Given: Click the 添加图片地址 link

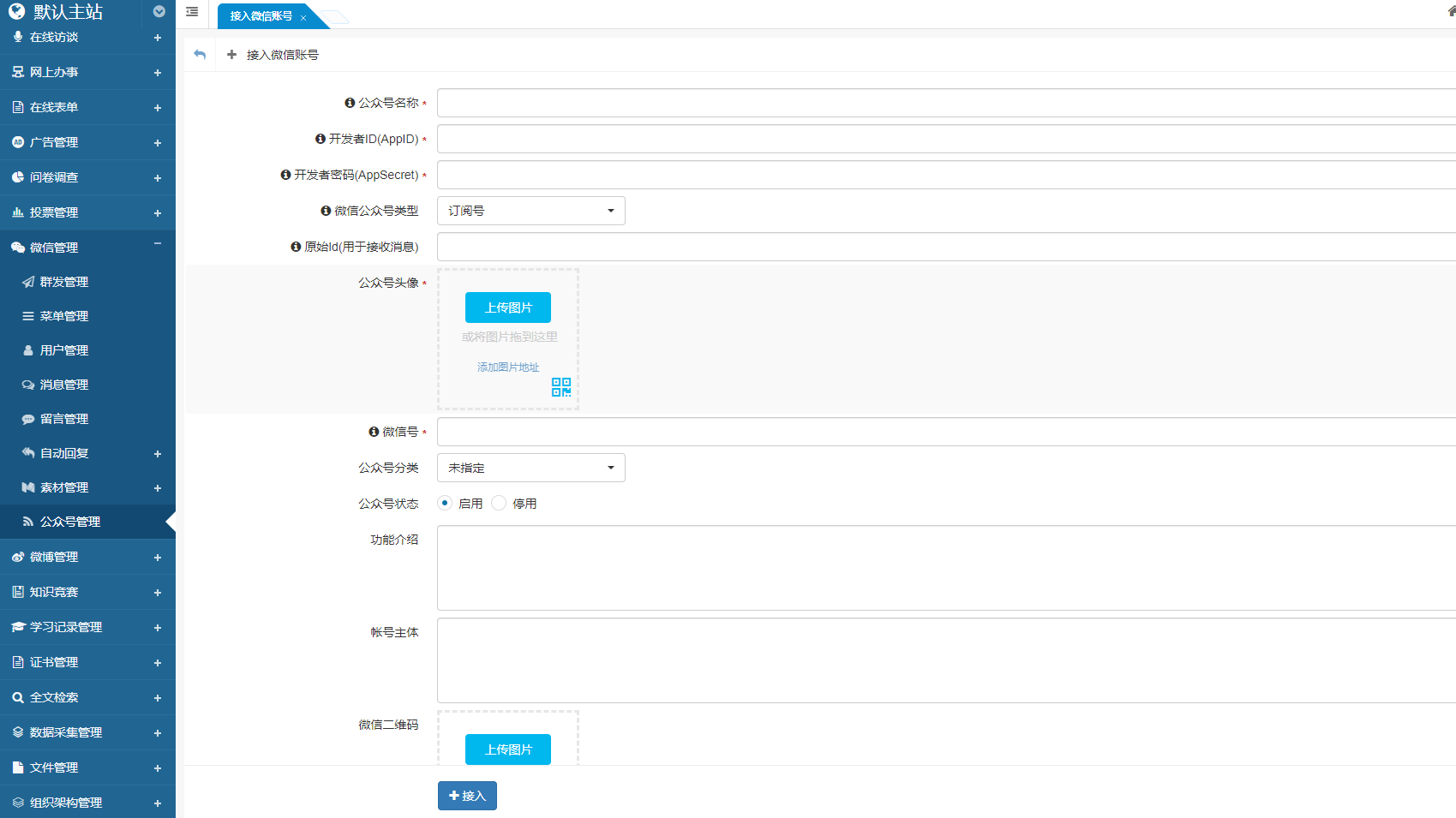Looking at the screenshot, I should (x=508, y=367).
